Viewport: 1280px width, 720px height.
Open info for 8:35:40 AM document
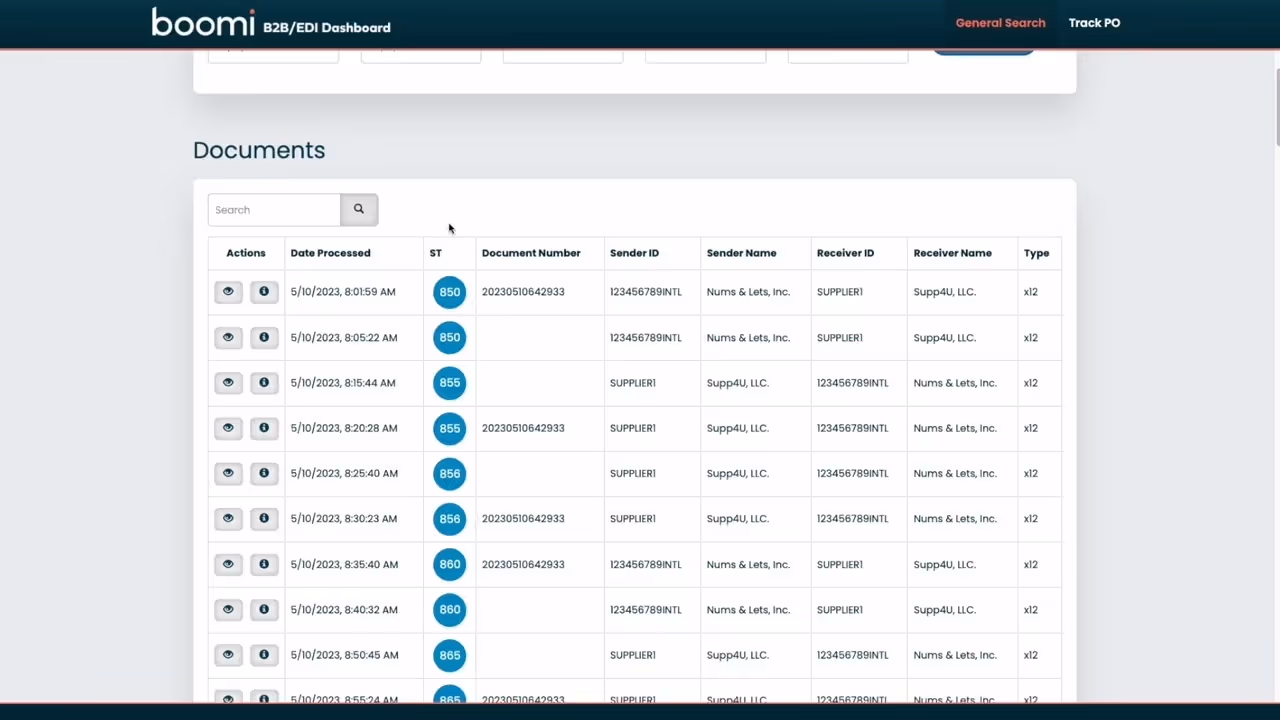[x=264, y=564]
